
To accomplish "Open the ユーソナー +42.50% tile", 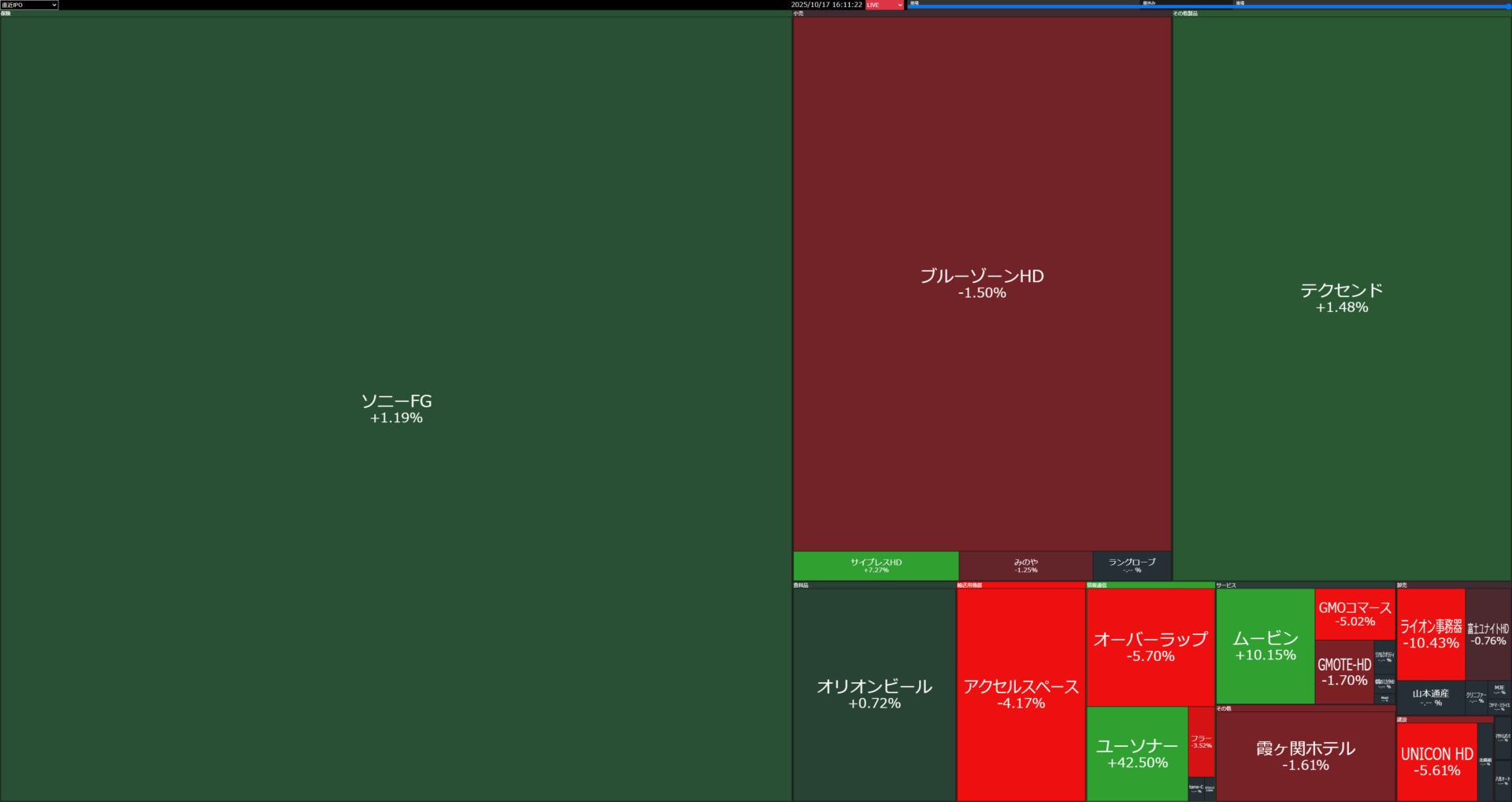I will coord(1137,753).
